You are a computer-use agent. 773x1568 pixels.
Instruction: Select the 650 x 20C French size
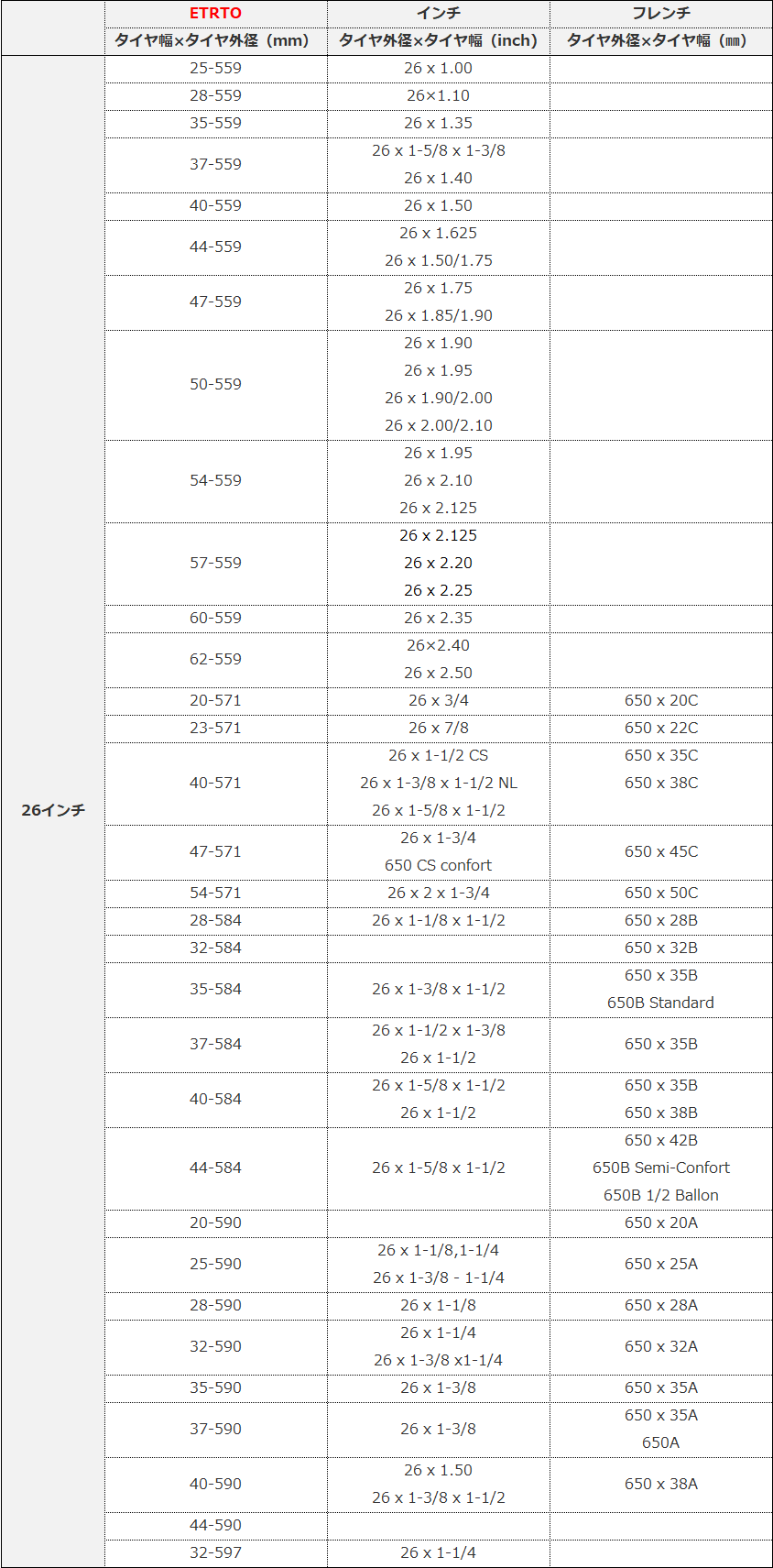(x=660, y=700)
